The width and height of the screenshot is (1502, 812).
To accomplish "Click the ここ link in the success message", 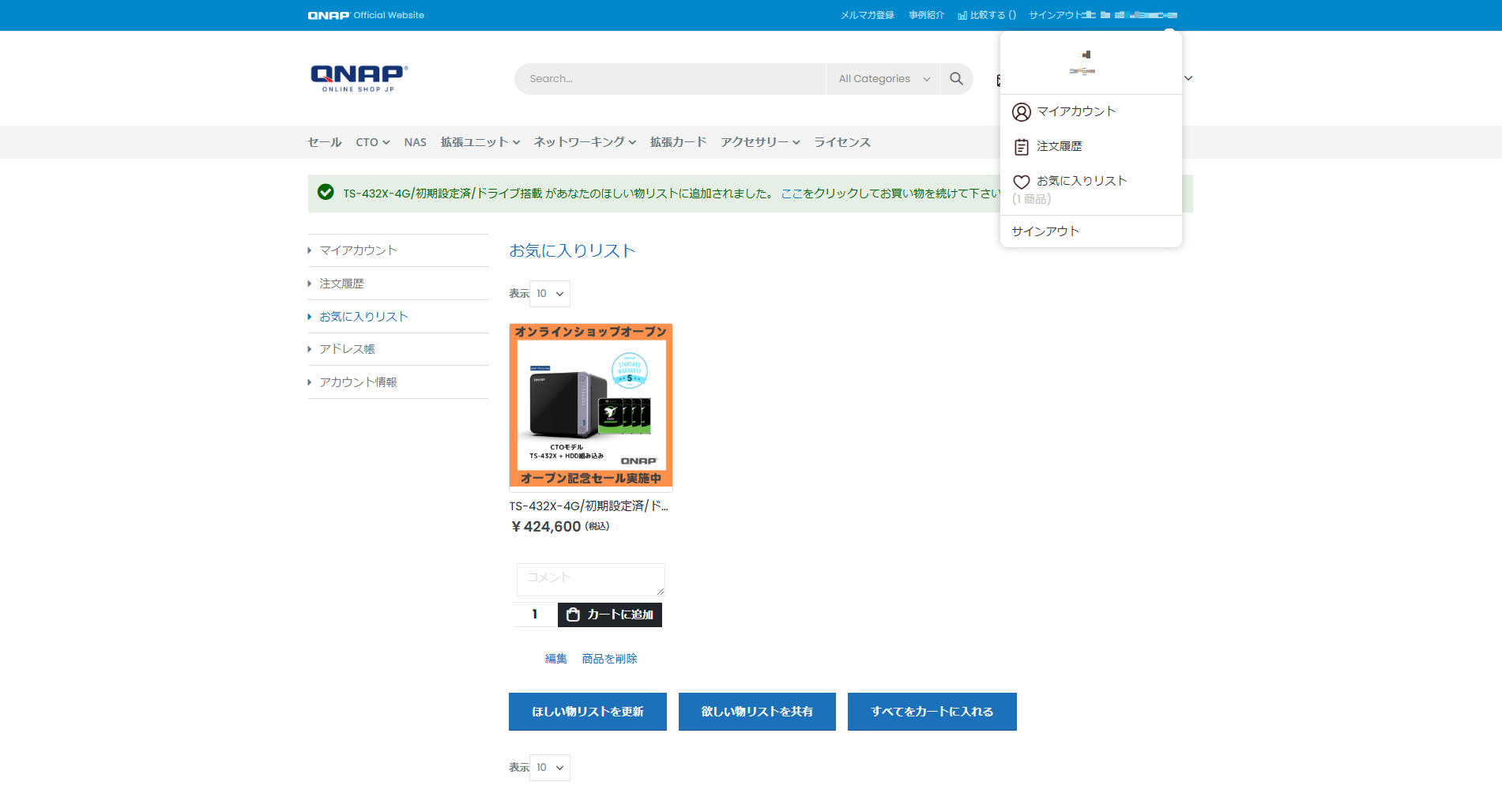I will tap(792, 194).
